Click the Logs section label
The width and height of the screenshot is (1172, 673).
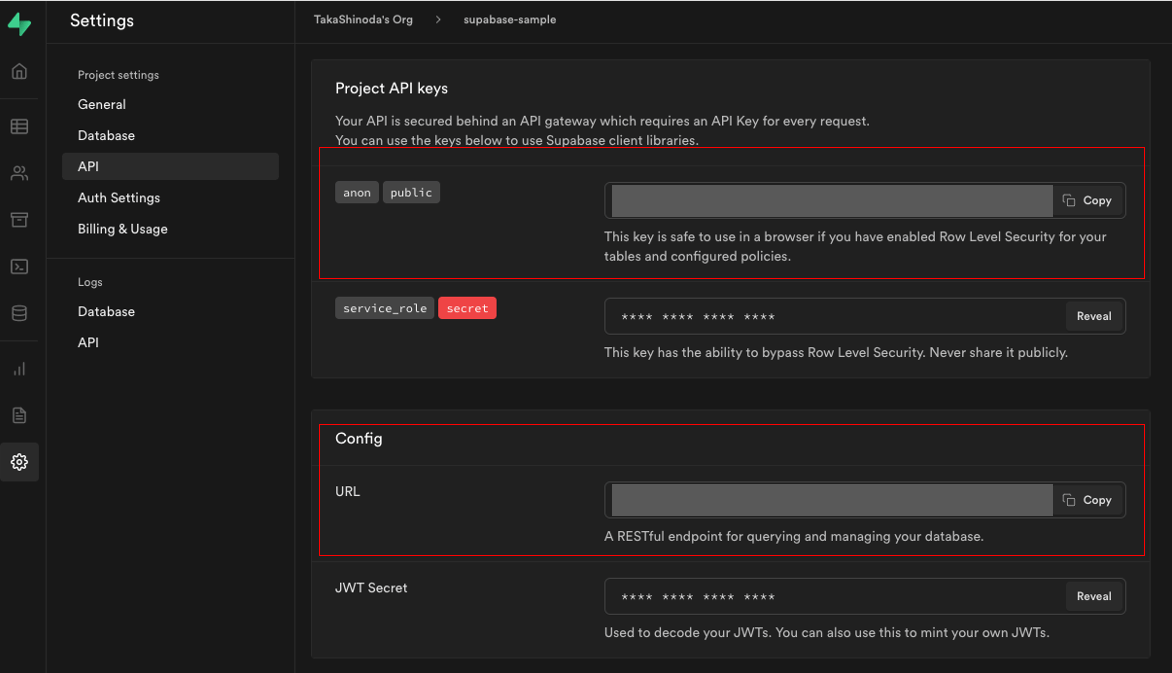click(x=90, y=282)
